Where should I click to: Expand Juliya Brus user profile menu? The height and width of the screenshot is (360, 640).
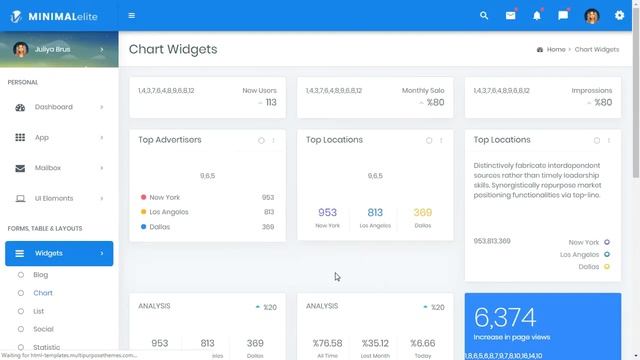[102, 49]
